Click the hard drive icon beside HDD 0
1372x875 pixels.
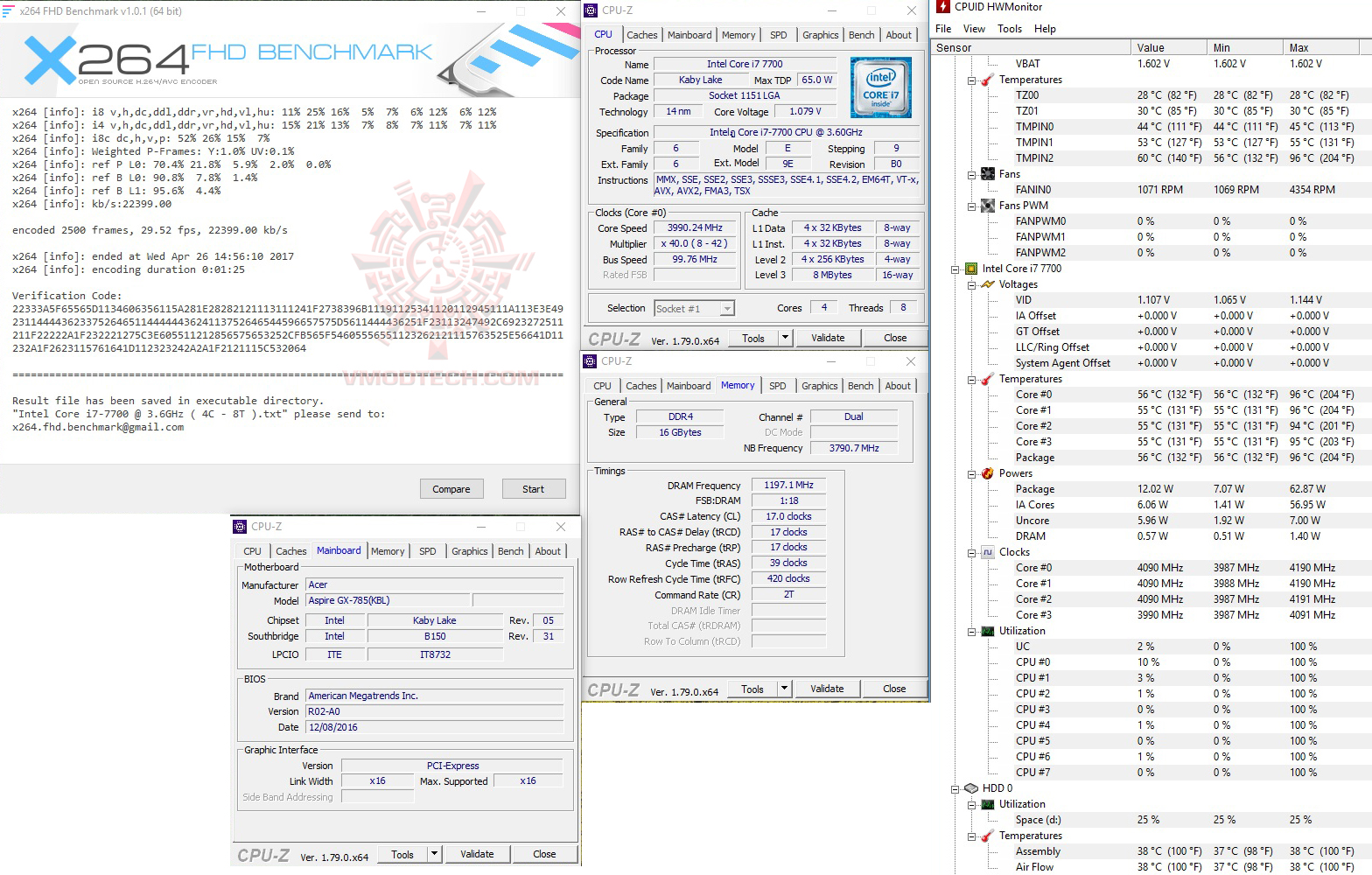(970, 788)
